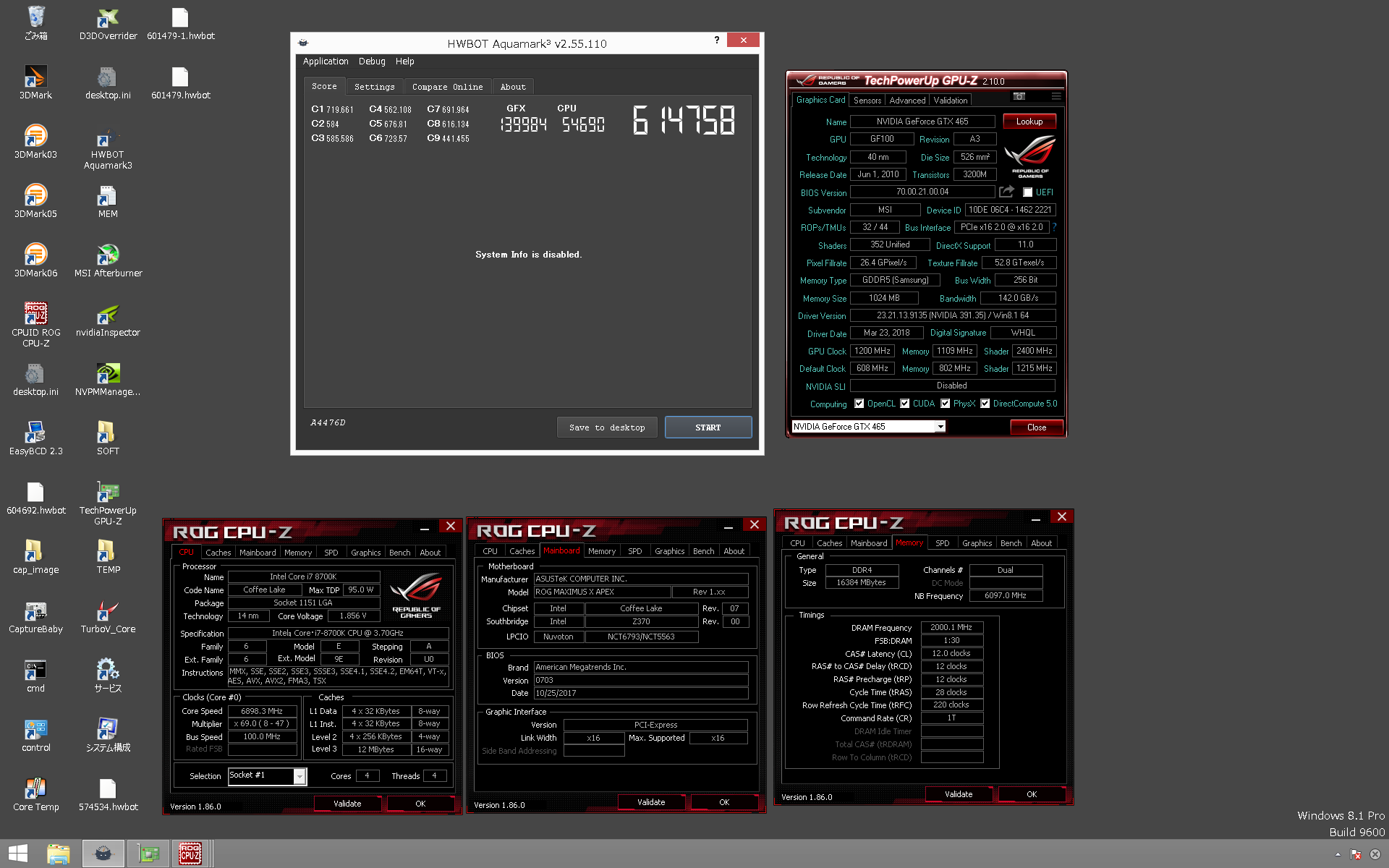
Task: Click the Windows Start button on taskbar
Action: pos(18,854)
